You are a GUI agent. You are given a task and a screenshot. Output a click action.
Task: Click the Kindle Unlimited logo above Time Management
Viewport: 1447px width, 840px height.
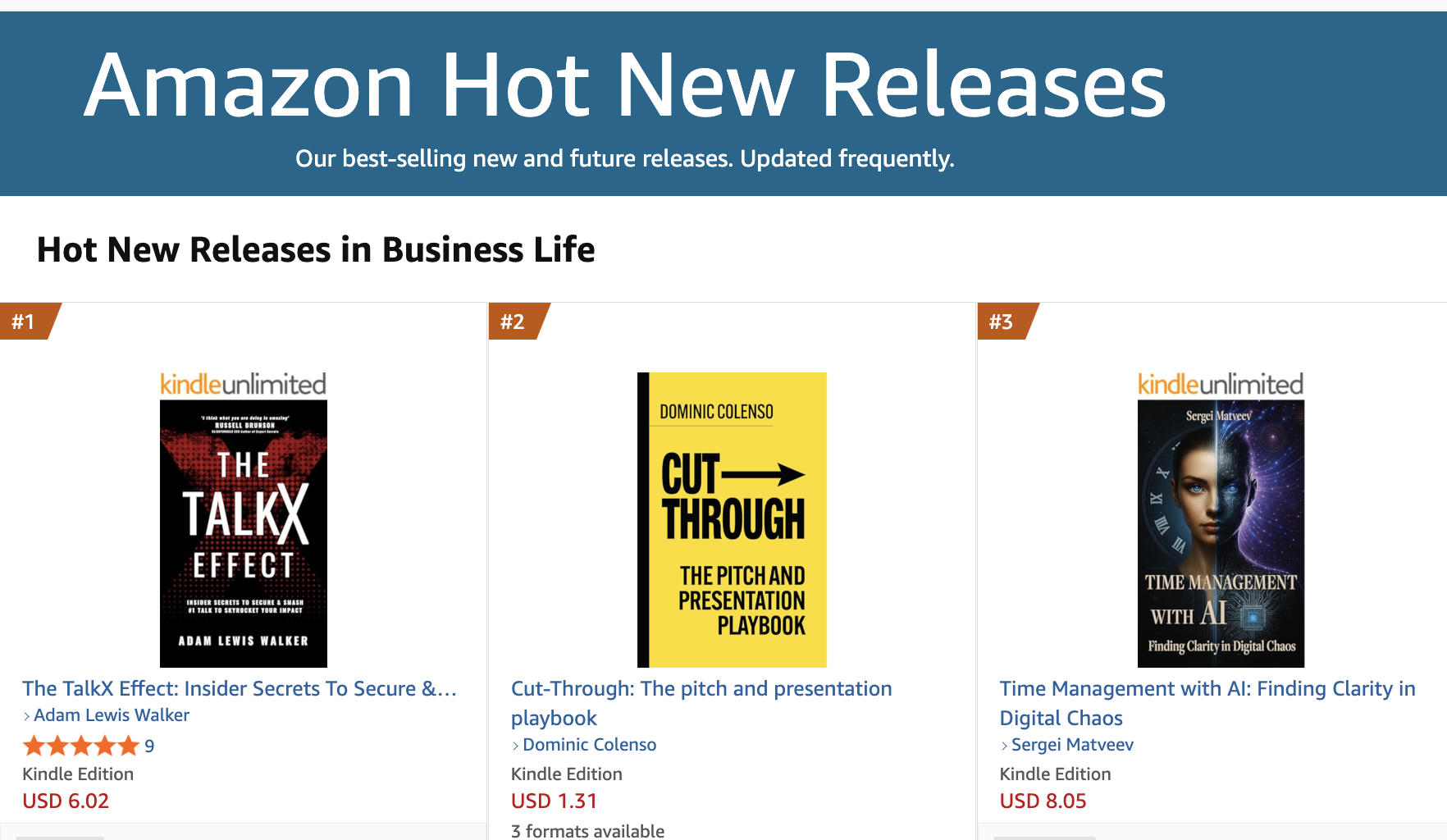(x=1220, y=384)
